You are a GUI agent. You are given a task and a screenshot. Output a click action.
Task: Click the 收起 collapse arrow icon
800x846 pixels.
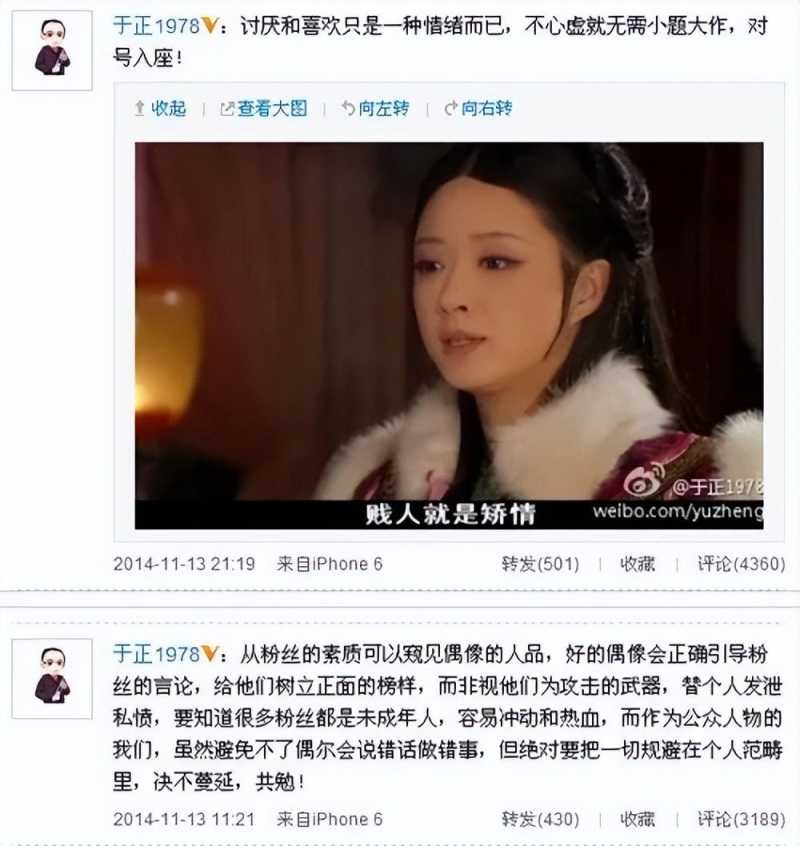[139, 108]
